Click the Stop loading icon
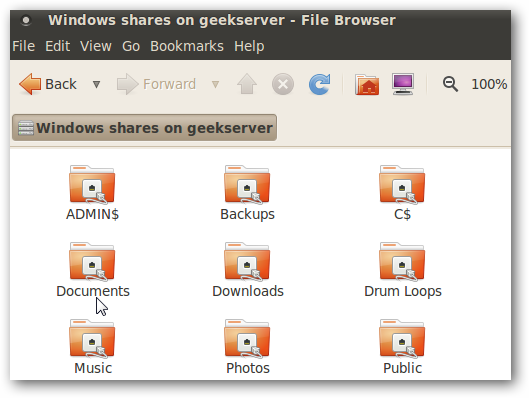The width and height of the screenshot is (529, 398). tap(283, 84)
